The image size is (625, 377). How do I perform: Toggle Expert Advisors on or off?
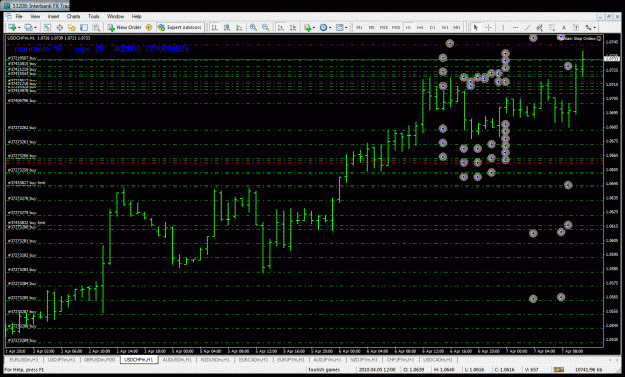(180, 27)
